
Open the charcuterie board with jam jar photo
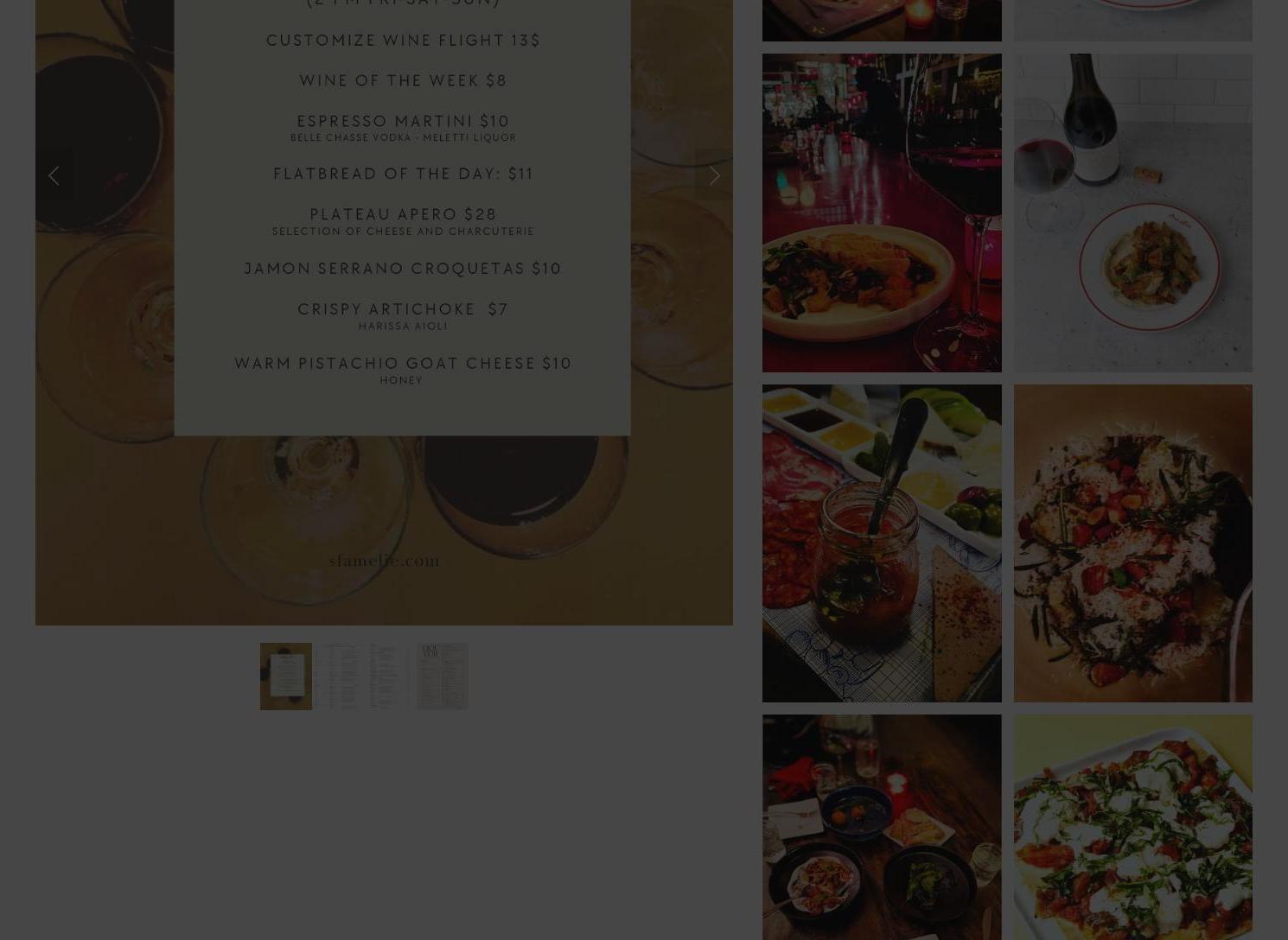(882, 543)
